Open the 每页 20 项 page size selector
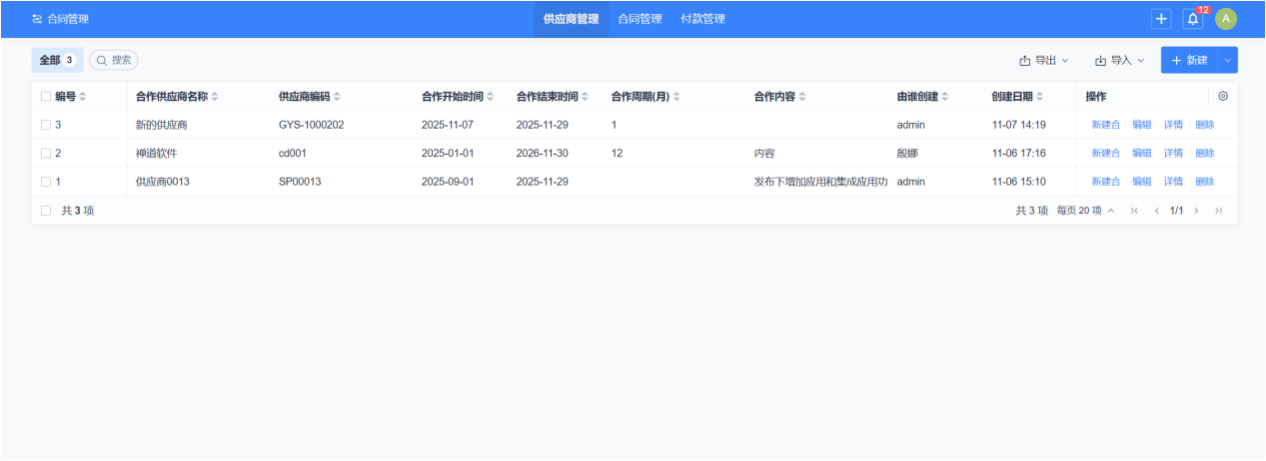Screen dimensions: 1266x461 [x=1086, y=211]
